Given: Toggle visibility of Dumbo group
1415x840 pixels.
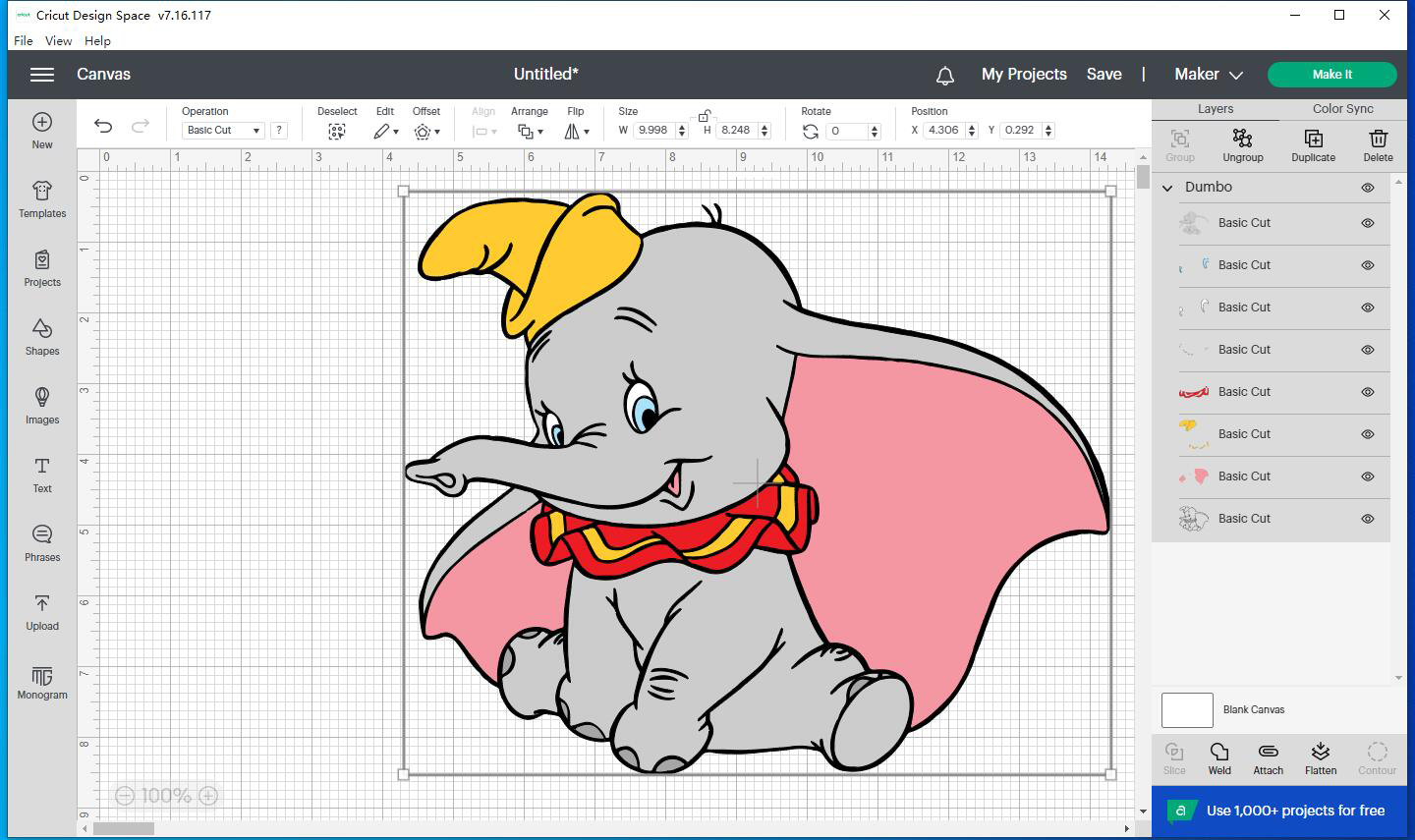Looking at the screenshot, I should point(1367,188).
